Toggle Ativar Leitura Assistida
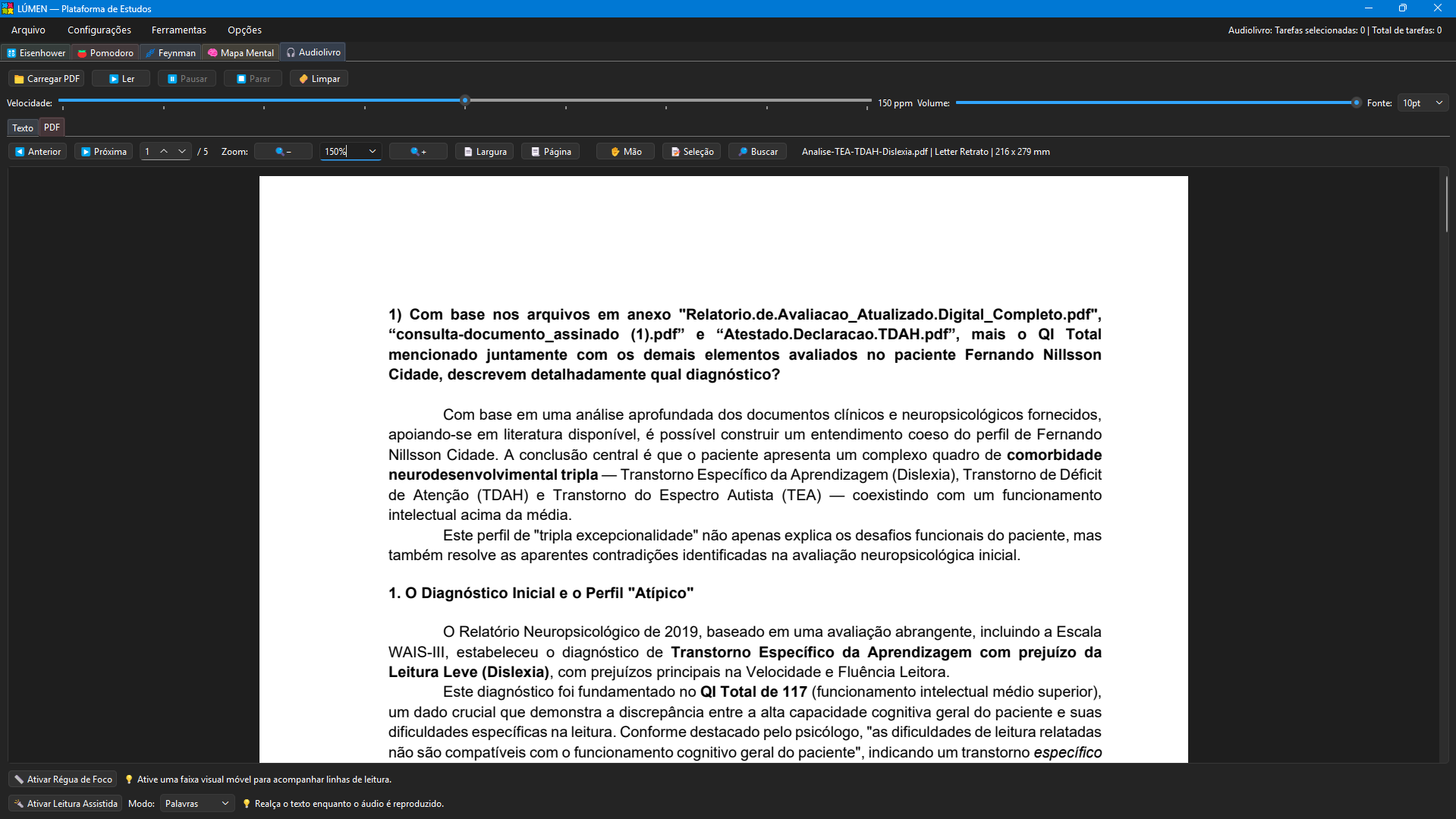This screenshot has width=1456, height=819. [x=65, y=804]
